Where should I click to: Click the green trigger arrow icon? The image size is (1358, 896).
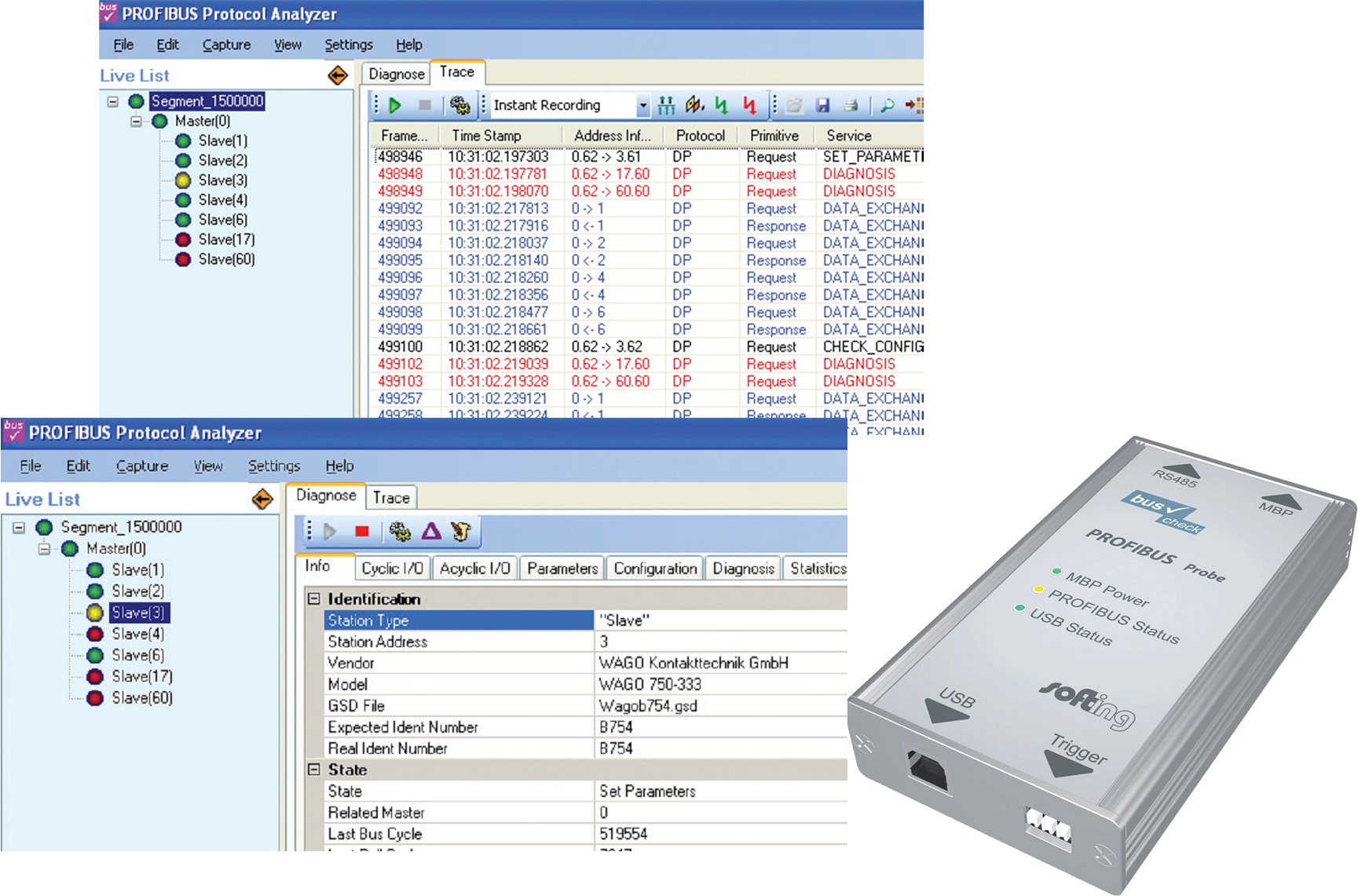[722, 105]
